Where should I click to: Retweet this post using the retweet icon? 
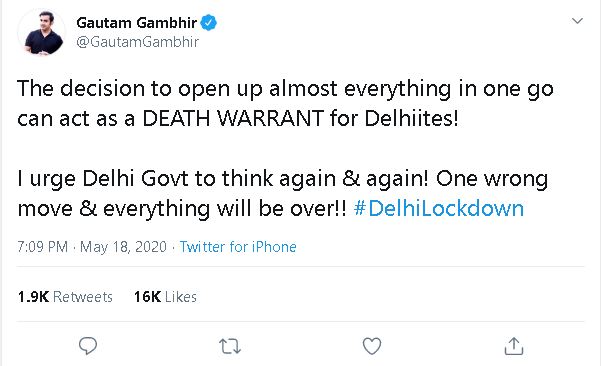click(x=230, y=346)
